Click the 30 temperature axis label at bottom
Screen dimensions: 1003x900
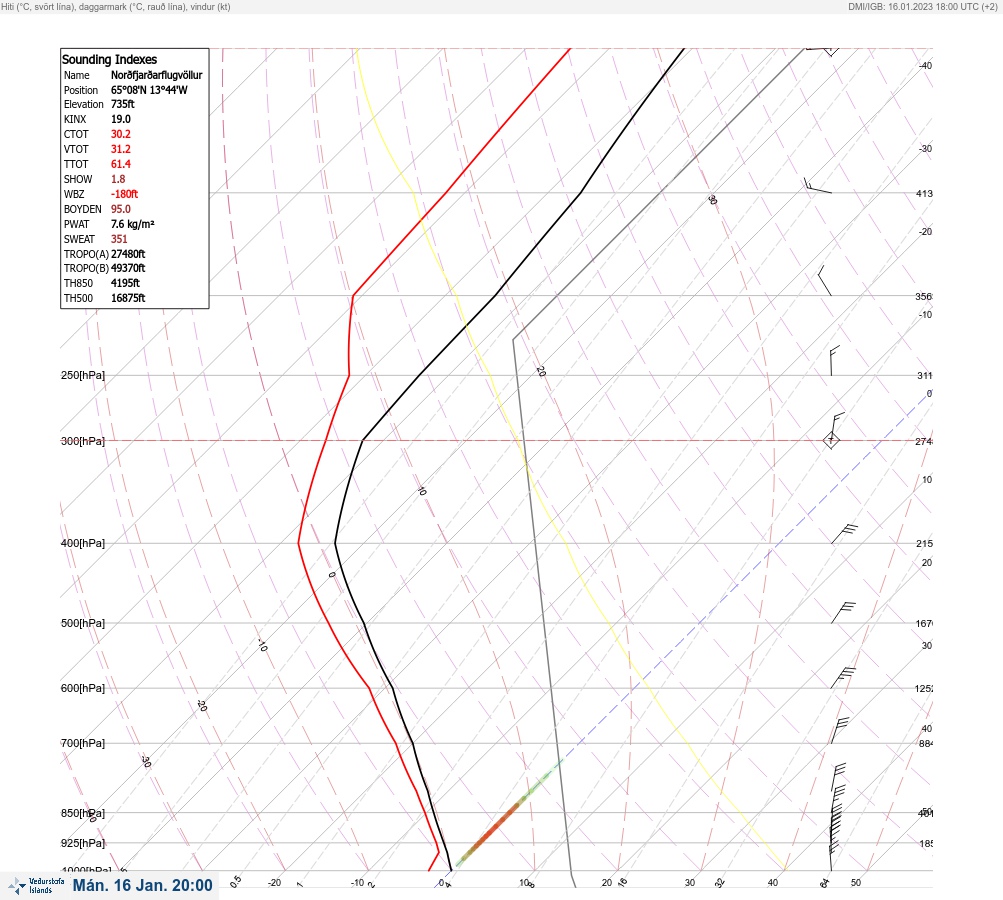(690, 883)
